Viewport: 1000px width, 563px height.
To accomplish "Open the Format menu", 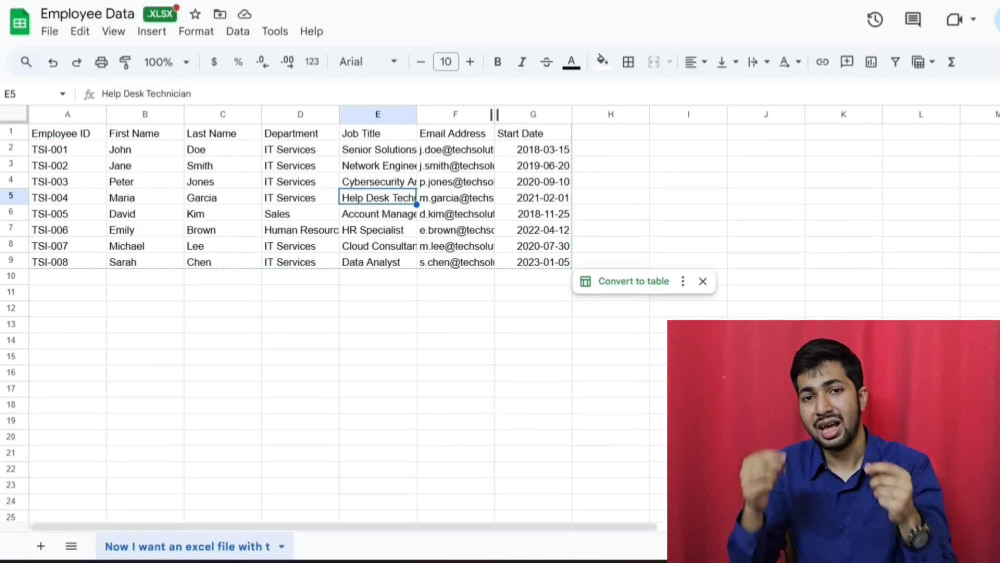I will [196, 31].
